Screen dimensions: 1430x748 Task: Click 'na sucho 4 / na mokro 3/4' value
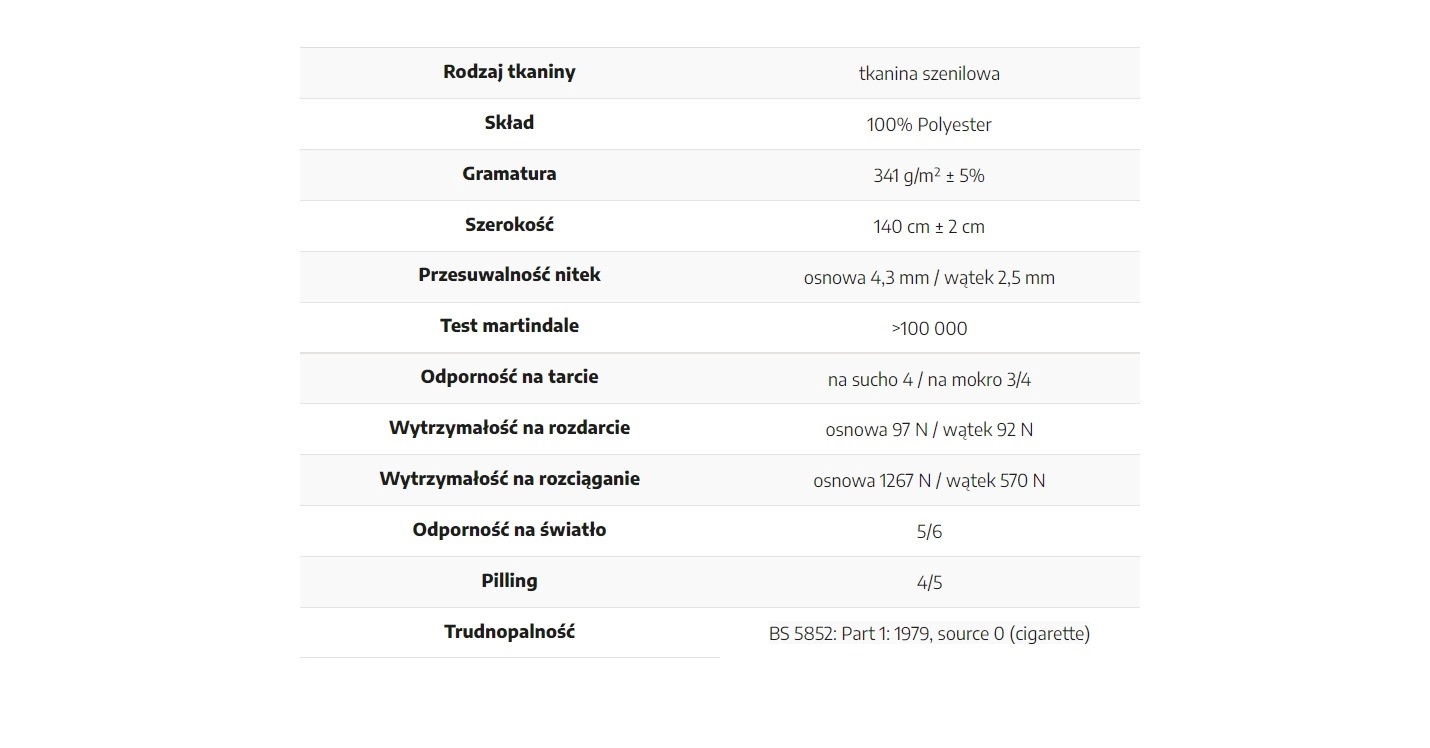click(929, 380)
